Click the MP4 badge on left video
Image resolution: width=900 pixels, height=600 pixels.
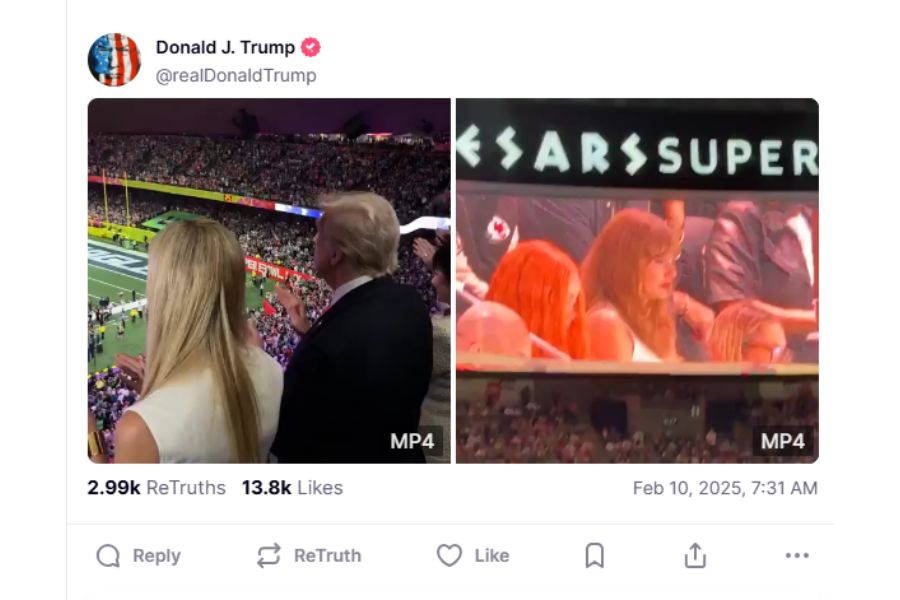[412, 441]
